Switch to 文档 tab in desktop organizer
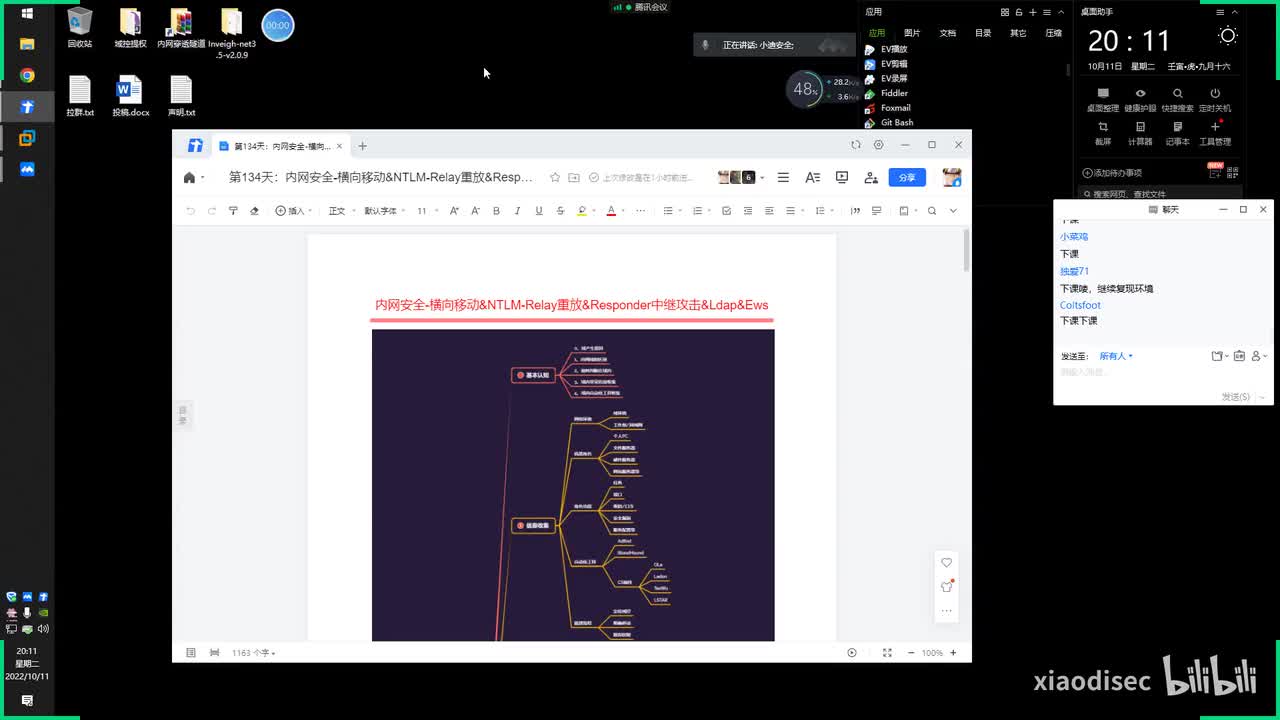Screen dimensions: 1280x720 947,33
